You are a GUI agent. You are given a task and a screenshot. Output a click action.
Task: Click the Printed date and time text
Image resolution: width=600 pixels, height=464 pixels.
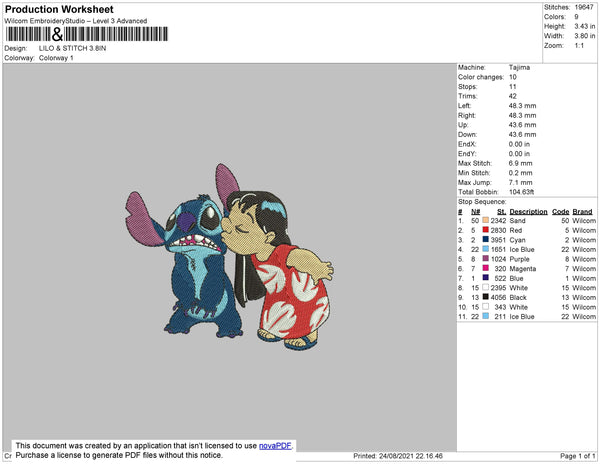(398, 455)
